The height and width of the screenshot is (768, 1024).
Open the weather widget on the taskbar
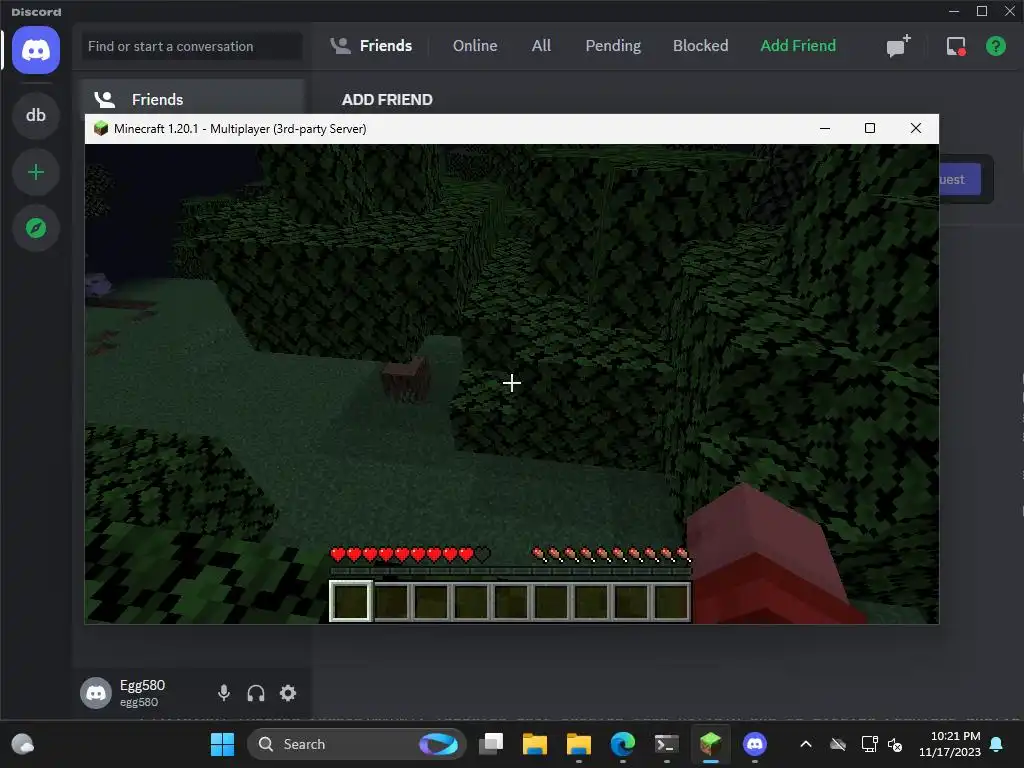(23, 744)
